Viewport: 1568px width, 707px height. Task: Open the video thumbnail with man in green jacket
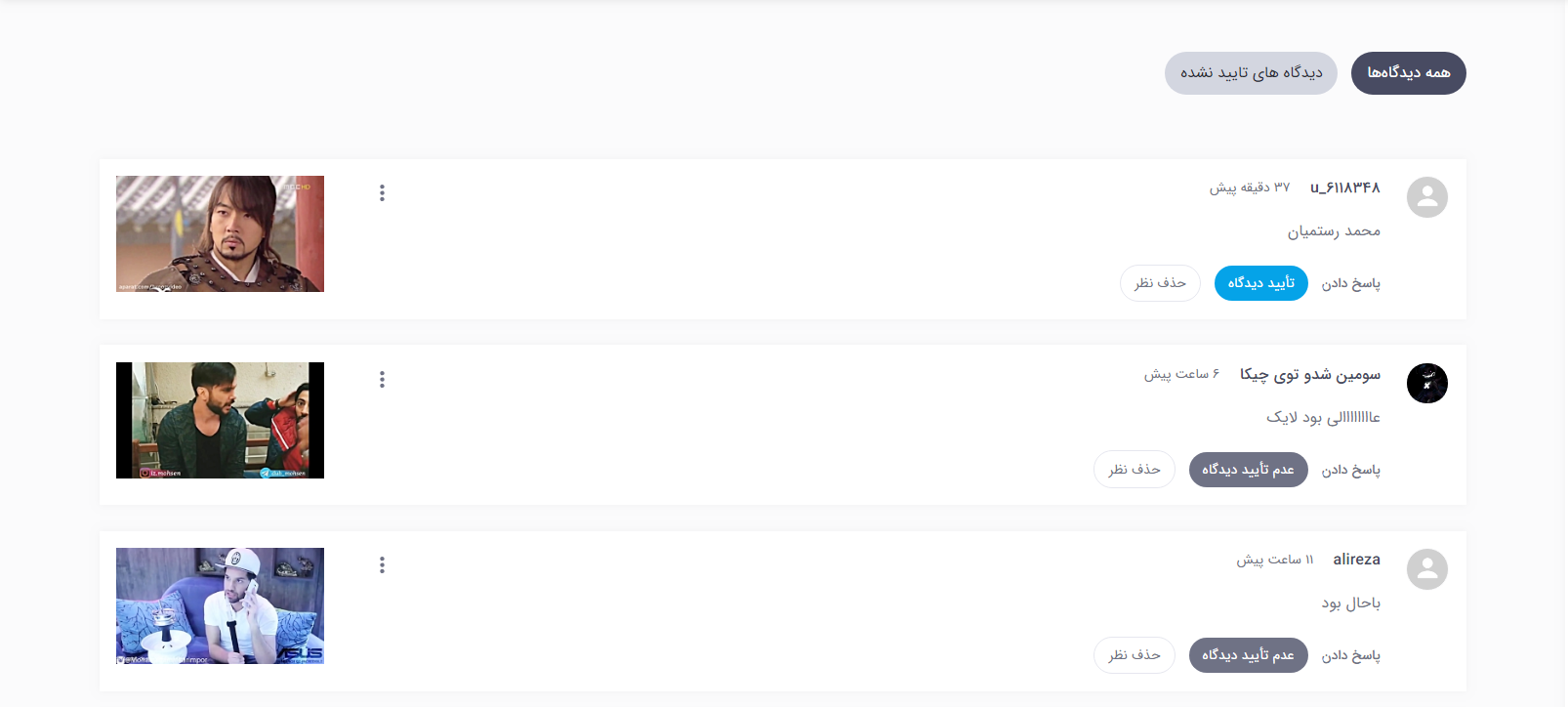click(x=220, y=420)
